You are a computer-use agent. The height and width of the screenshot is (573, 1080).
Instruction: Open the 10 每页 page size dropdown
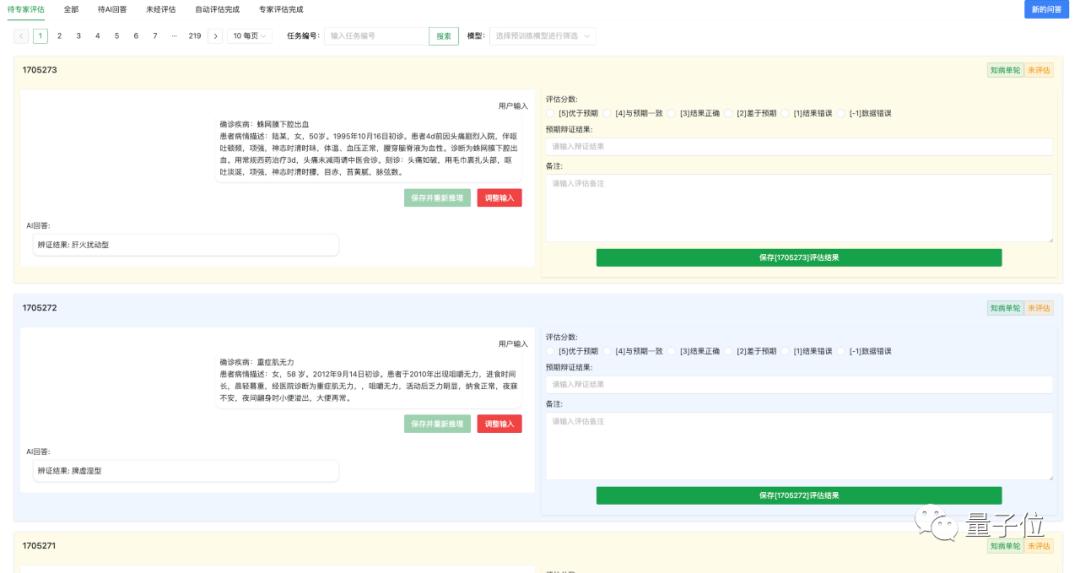[250, 36]
